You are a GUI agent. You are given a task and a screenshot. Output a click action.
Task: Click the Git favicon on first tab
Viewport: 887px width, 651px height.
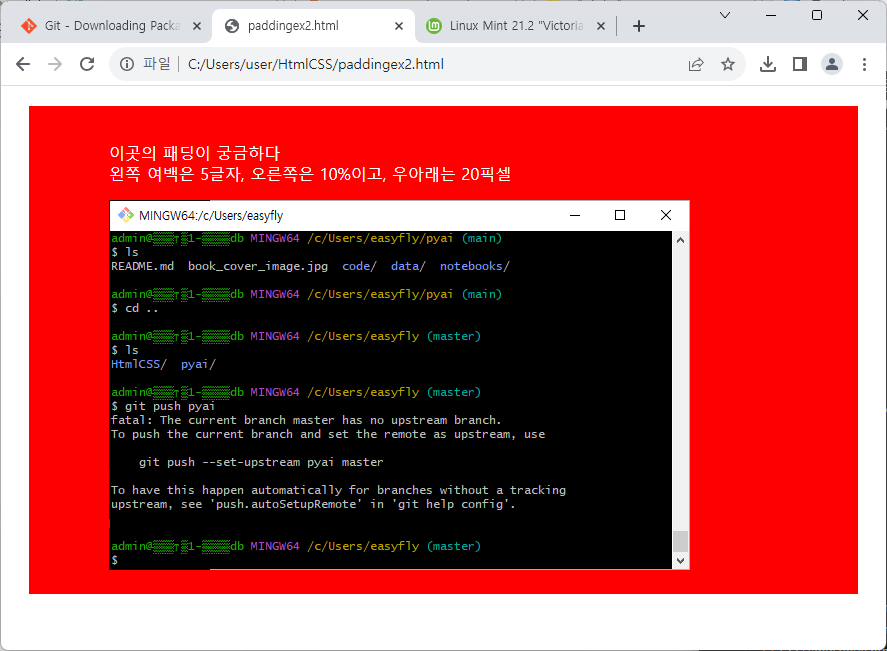coord(29,26)
